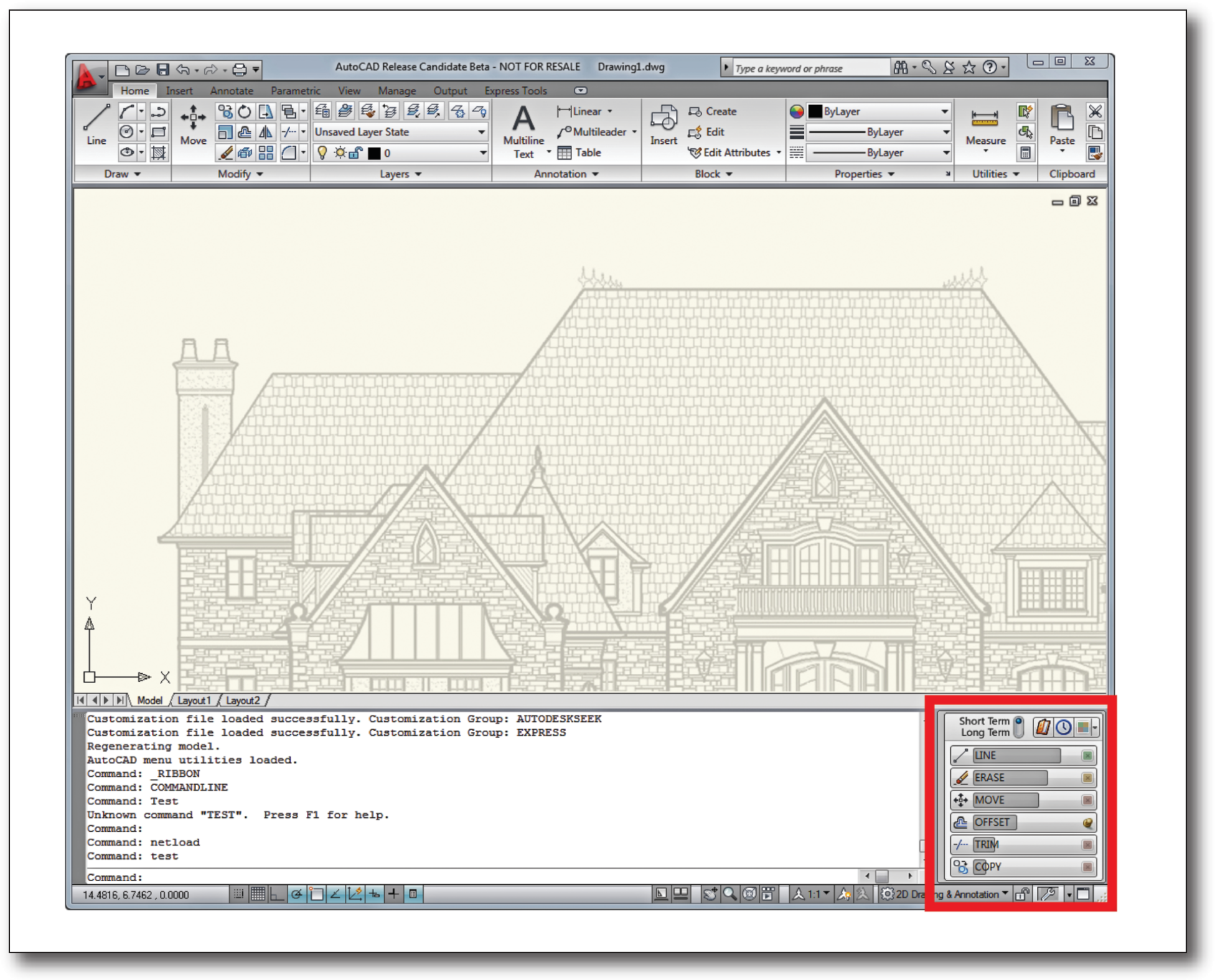Image resolution: width=1215 pixels, height=980 pixels.
Task: Open the Quick Calculator icon
Action: click(1025, 152)
